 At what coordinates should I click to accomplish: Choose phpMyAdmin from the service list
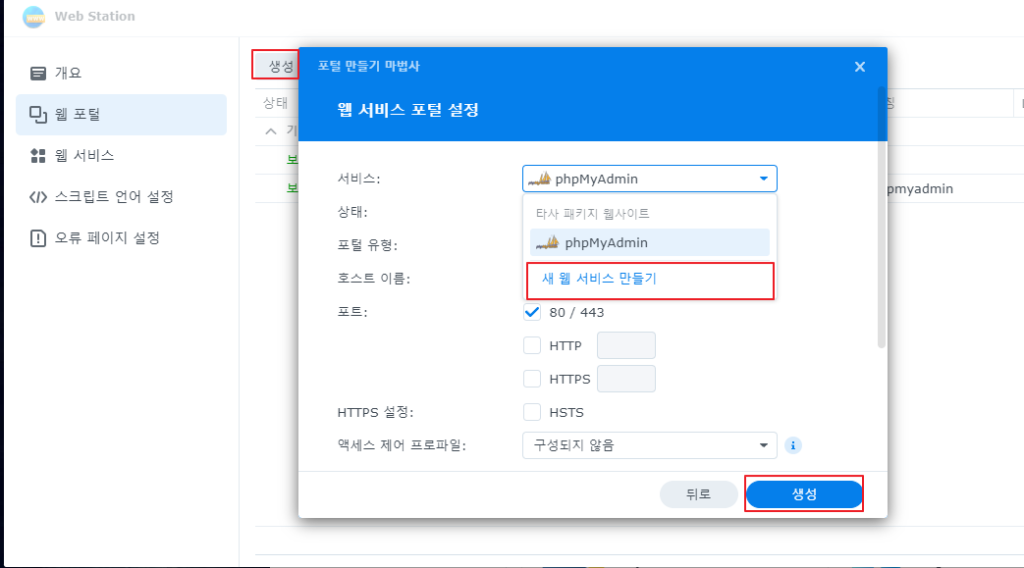coord(649,242)
